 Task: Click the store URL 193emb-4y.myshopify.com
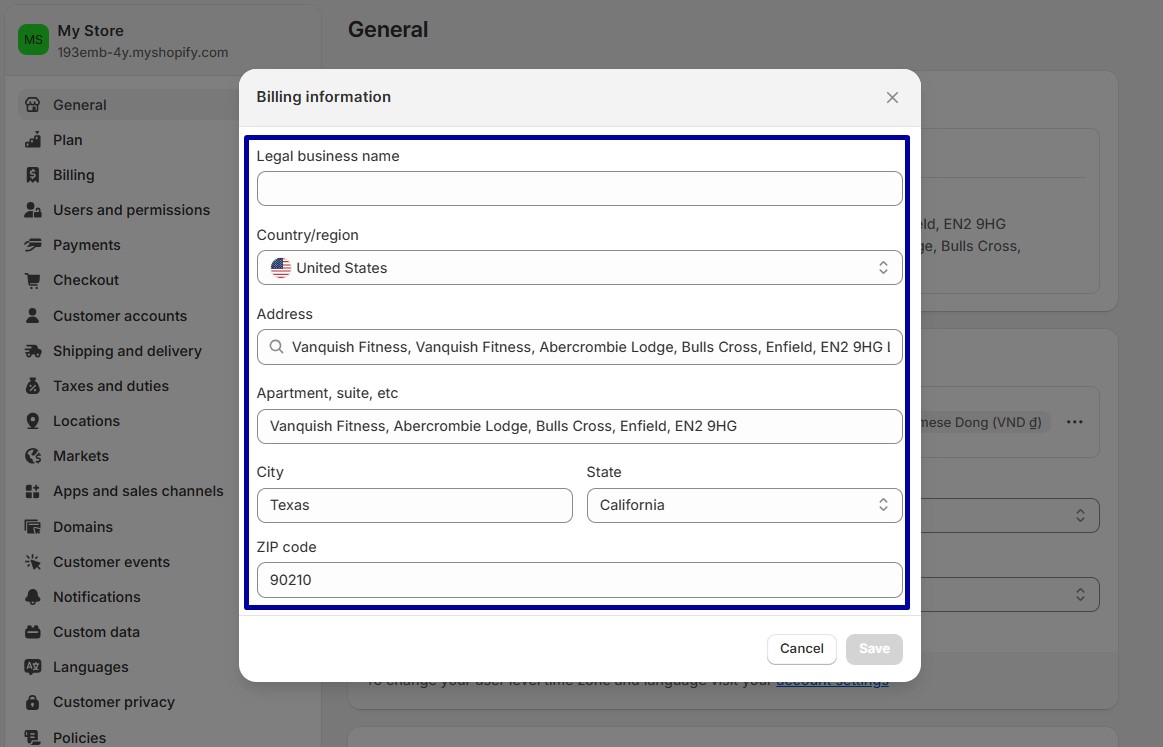142,53
